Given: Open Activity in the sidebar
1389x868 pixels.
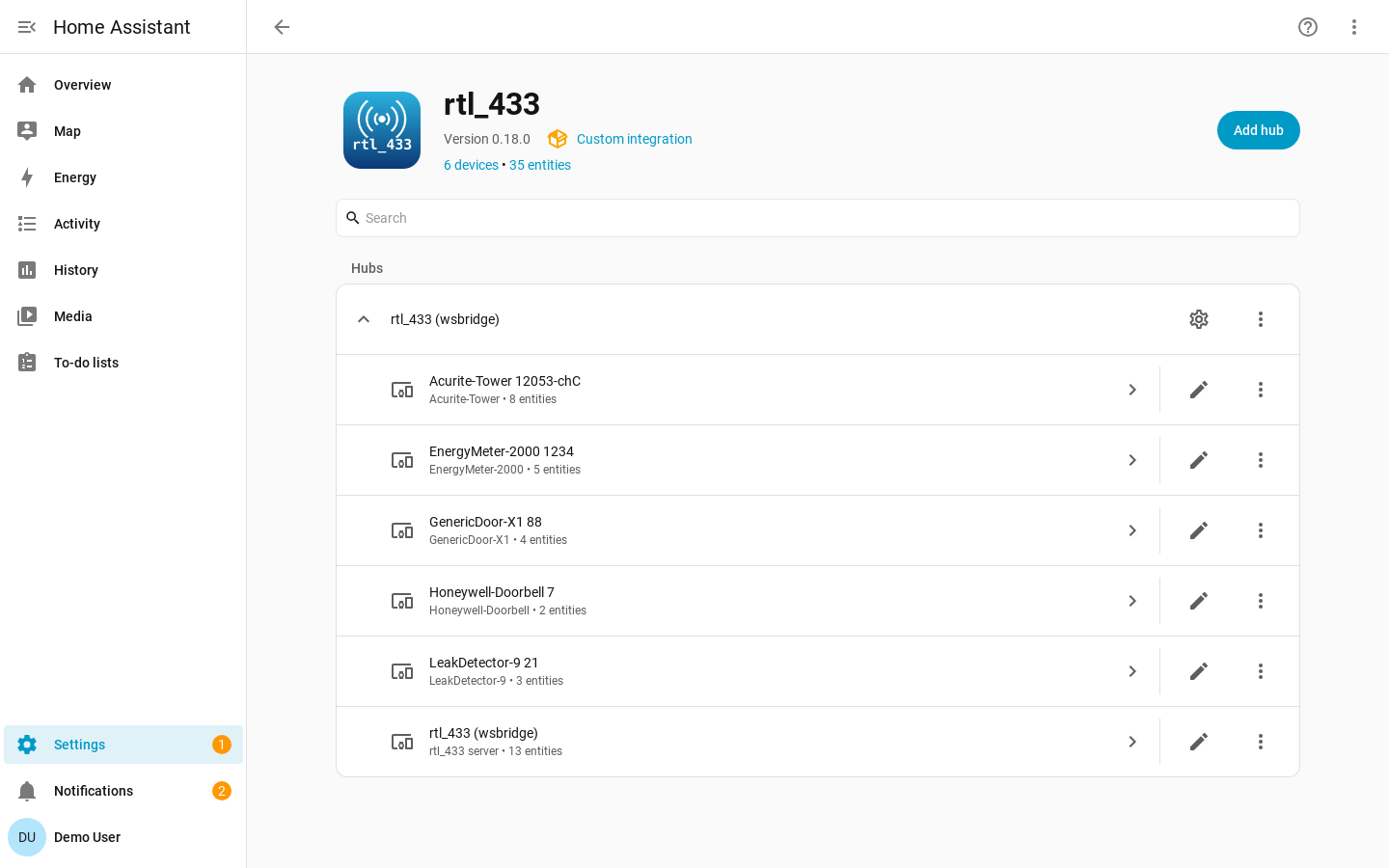Looking at the screenshot, I should tap(123, 224).
